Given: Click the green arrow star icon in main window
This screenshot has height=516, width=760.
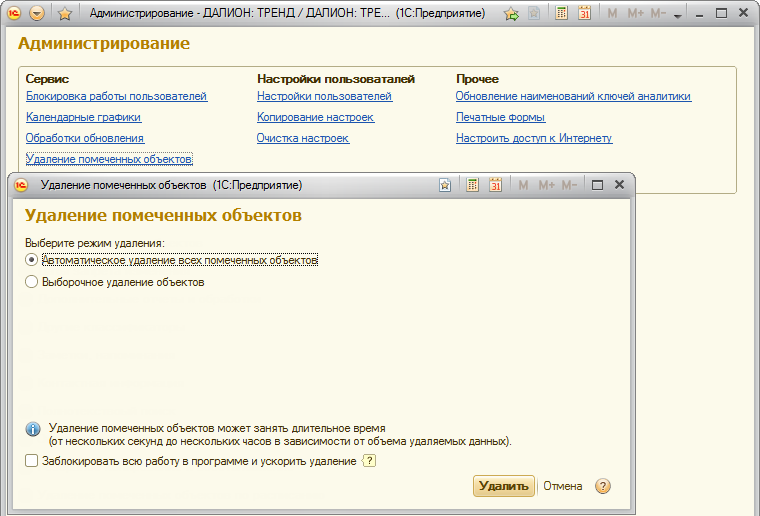Looking at the screenshot, I should tap(511, 14).
